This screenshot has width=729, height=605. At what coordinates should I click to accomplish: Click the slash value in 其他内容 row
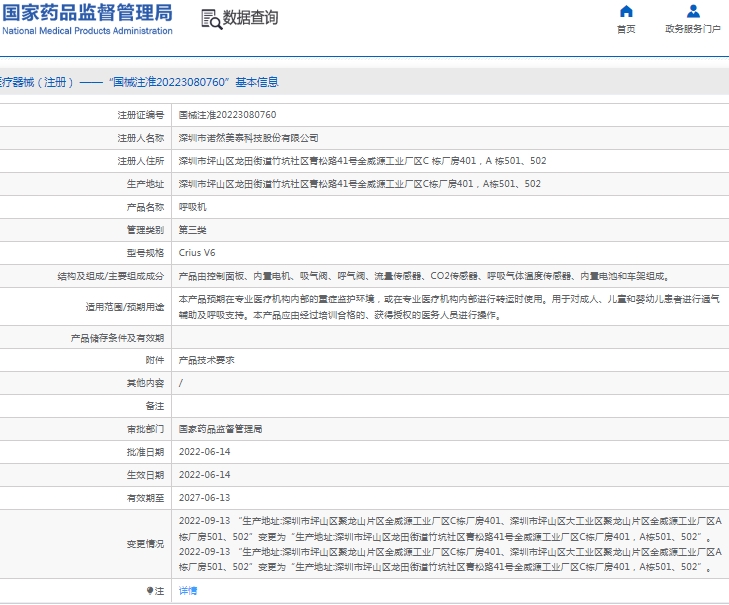(x=181, y=383)
